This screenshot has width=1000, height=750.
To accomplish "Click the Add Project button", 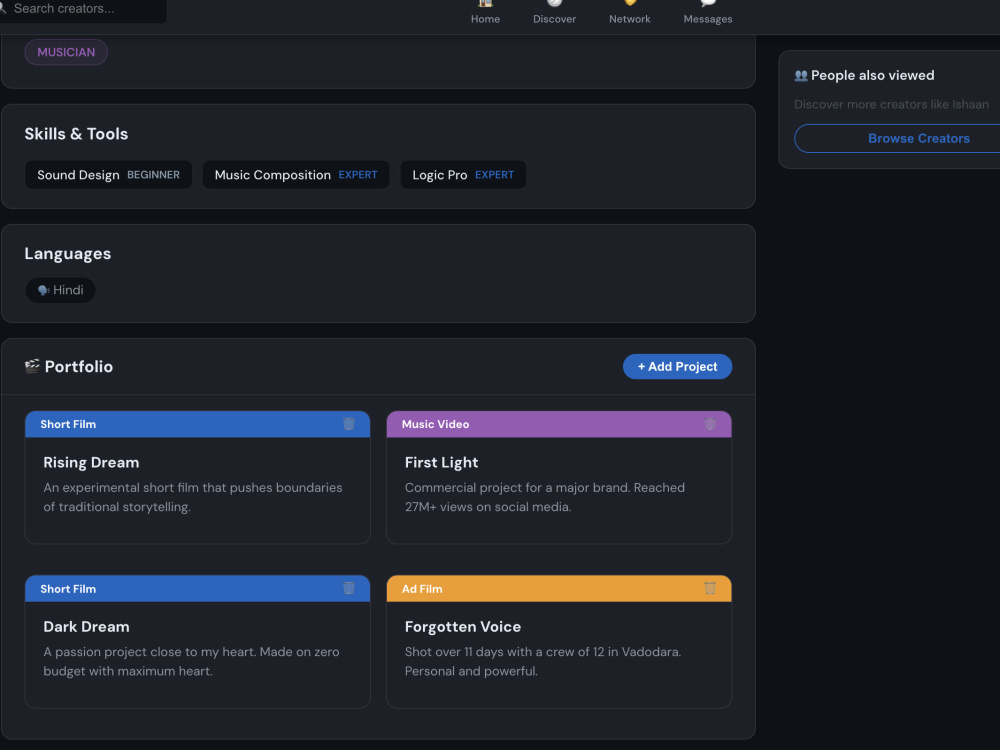I will [x=677, y=367].
